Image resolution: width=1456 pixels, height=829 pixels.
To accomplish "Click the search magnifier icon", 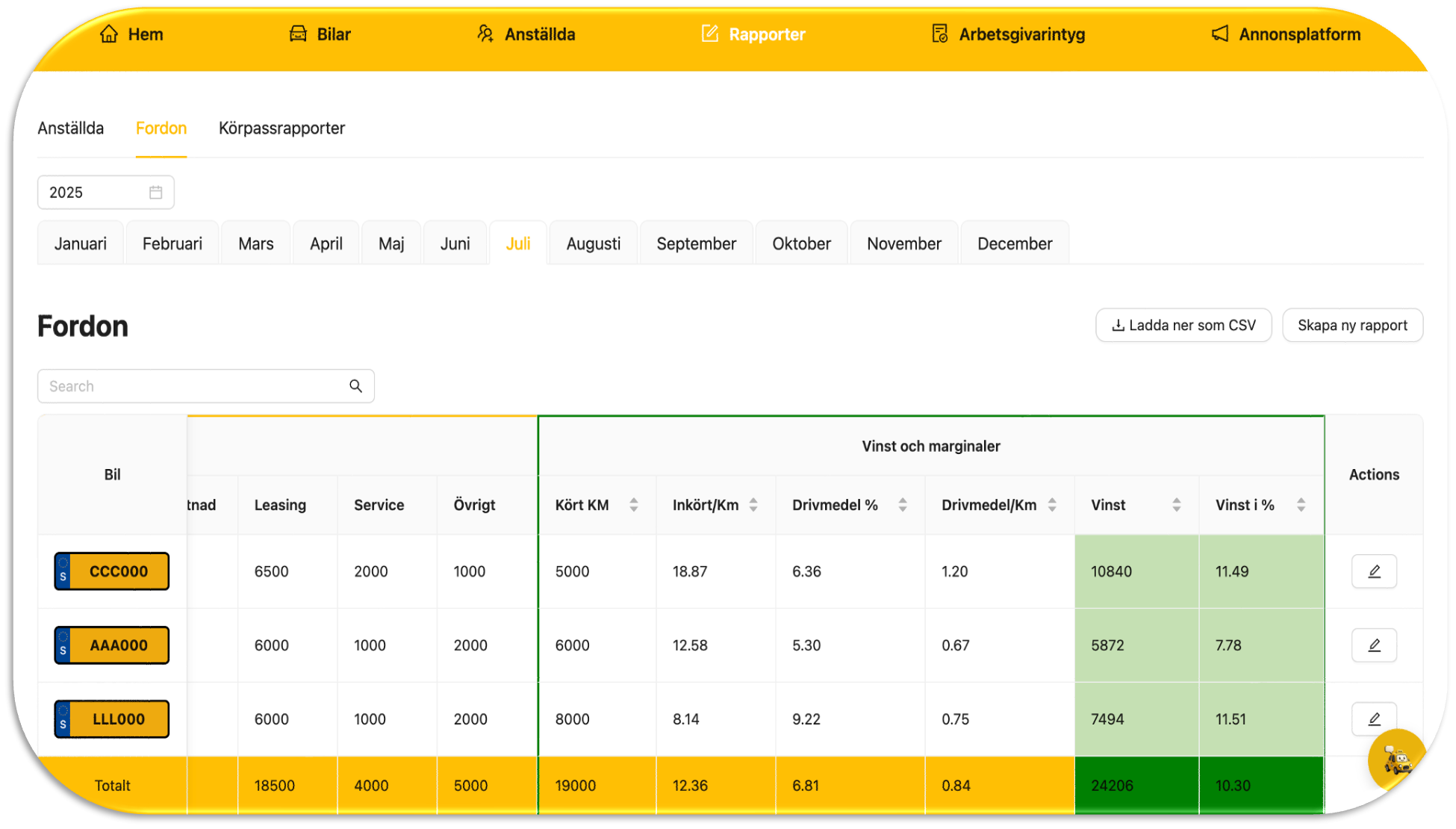I will (355, 386).
